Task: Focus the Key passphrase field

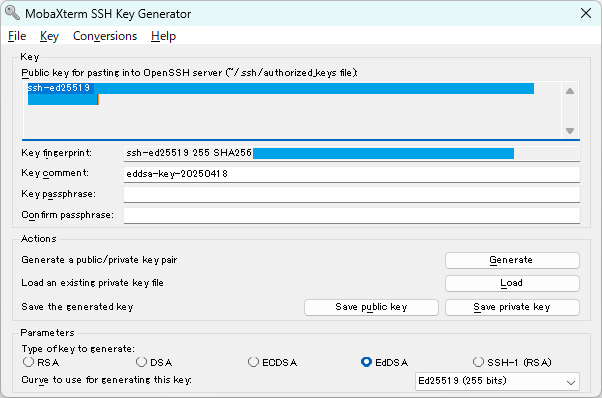Action: [x=352, y=194]
